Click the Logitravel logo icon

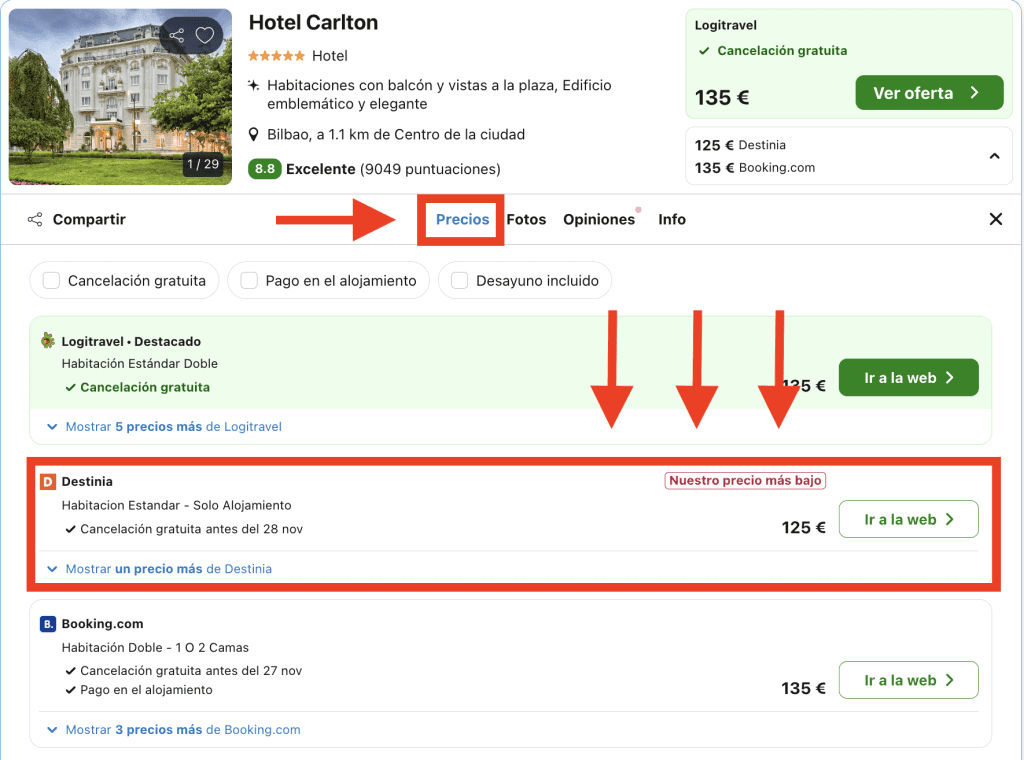tap(48, 341)
